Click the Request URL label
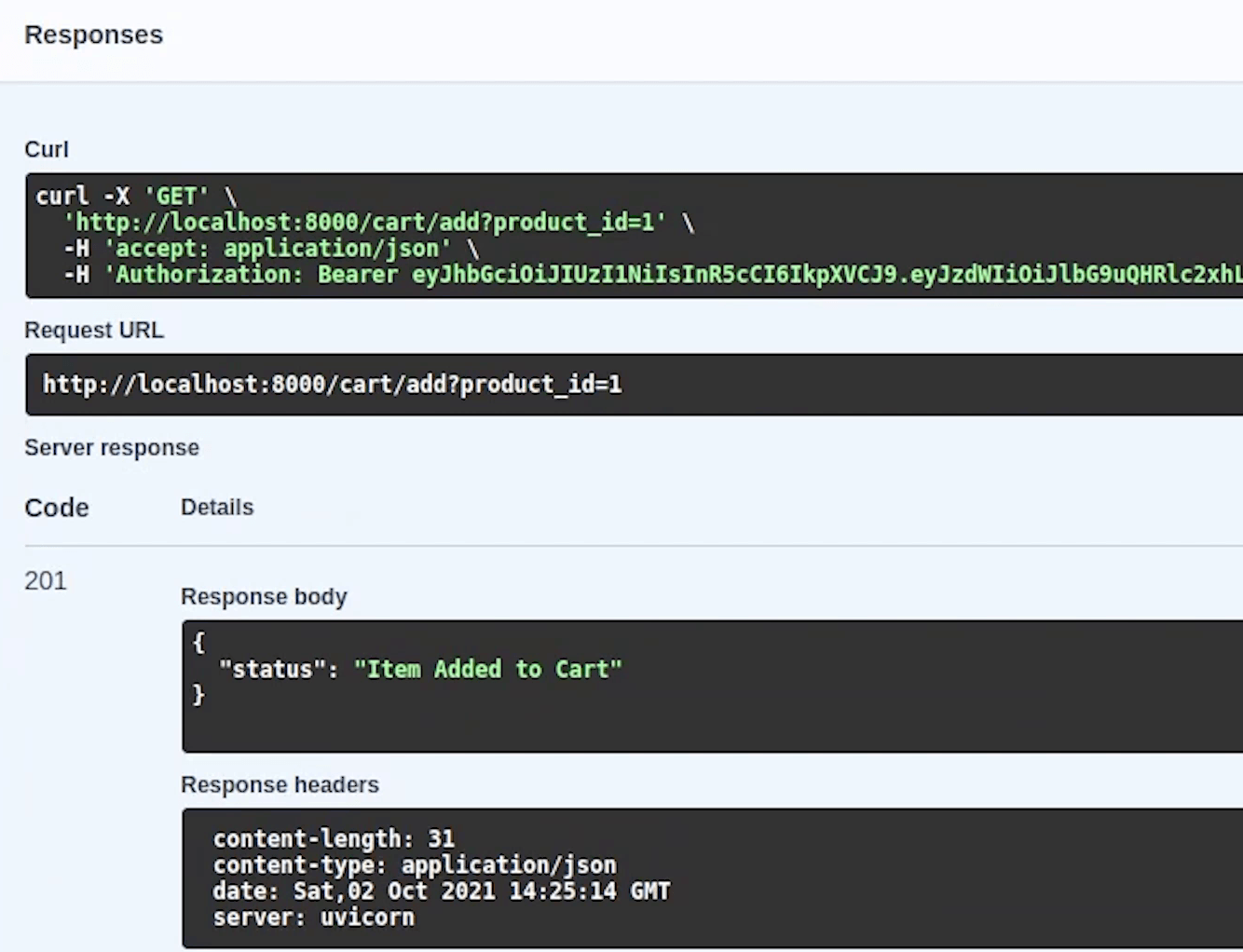Viewport: 1243px width, 952px height. [x=94, y=331]
